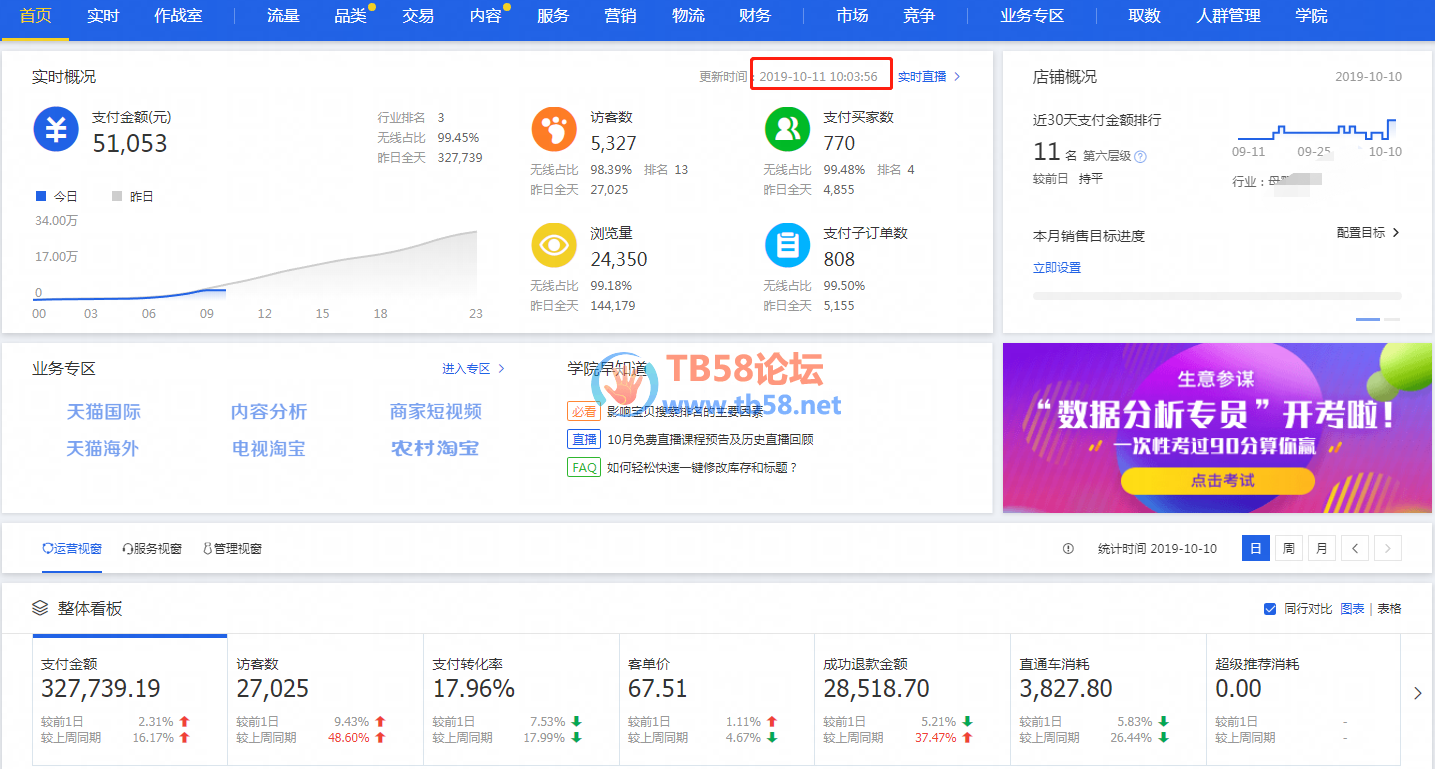Open the 天猫国际 zone link

pyautogui.click(x=104, y=412)
